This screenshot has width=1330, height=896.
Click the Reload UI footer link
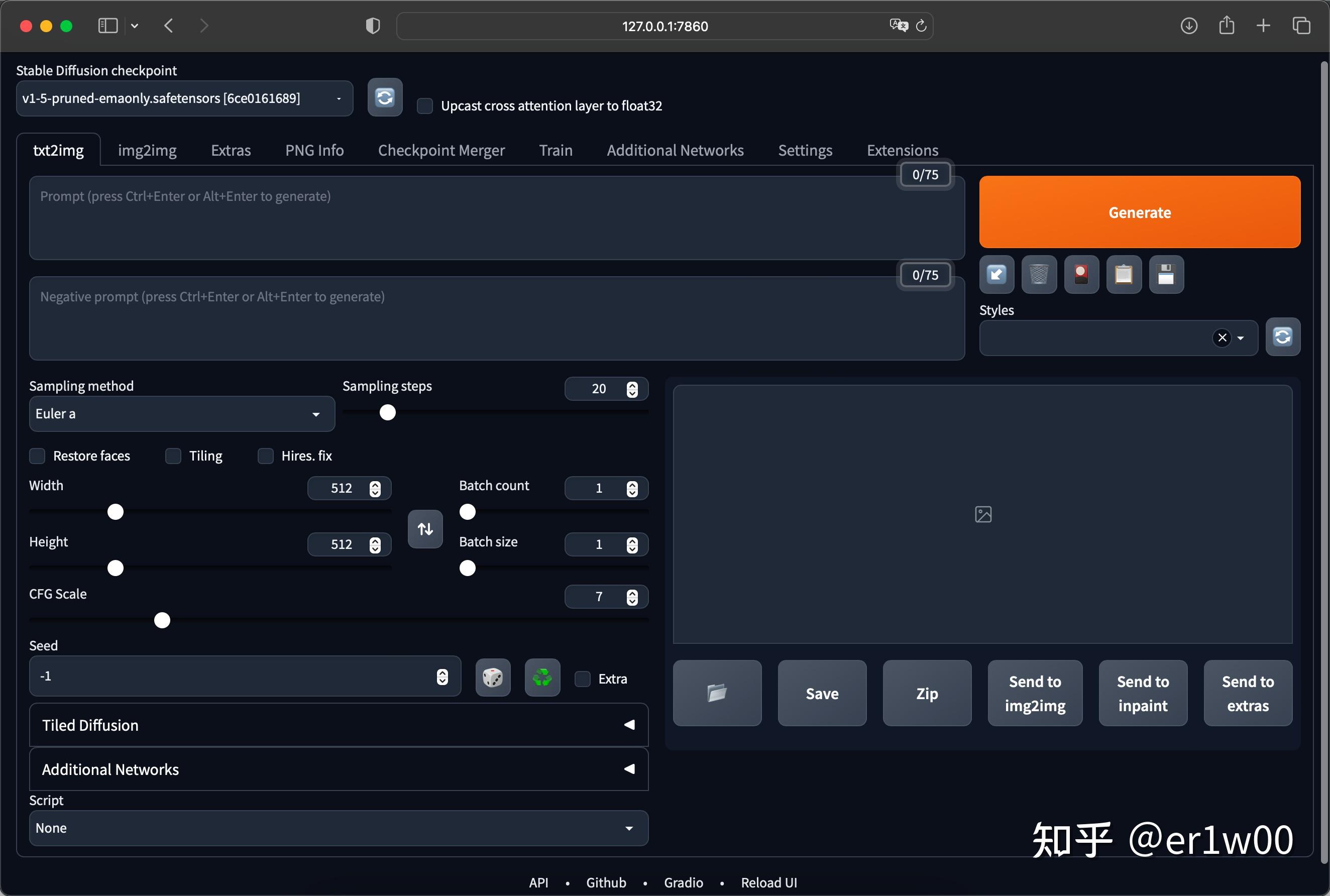pyautogui.click(x=768, y=882)
